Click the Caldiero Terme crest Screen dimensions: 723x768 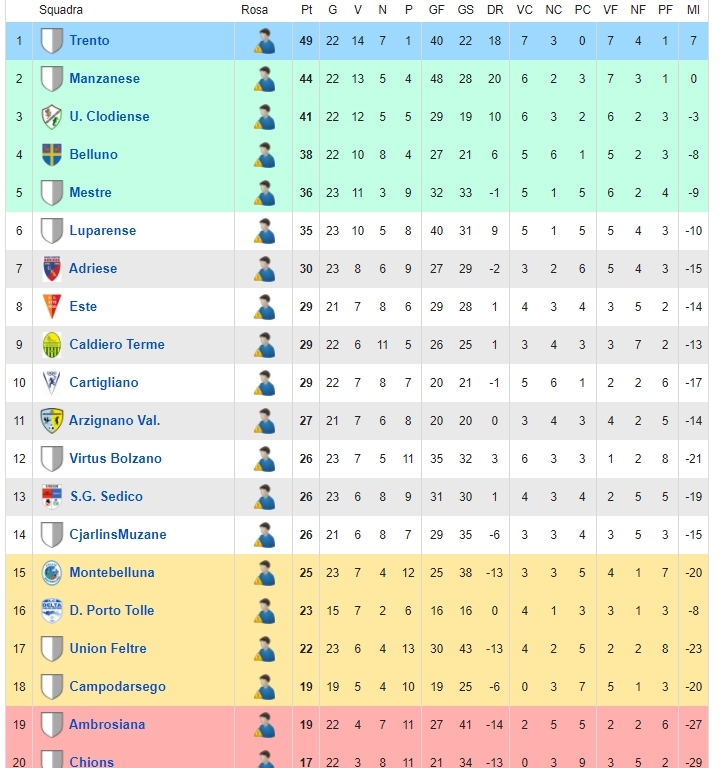(51, 345)
